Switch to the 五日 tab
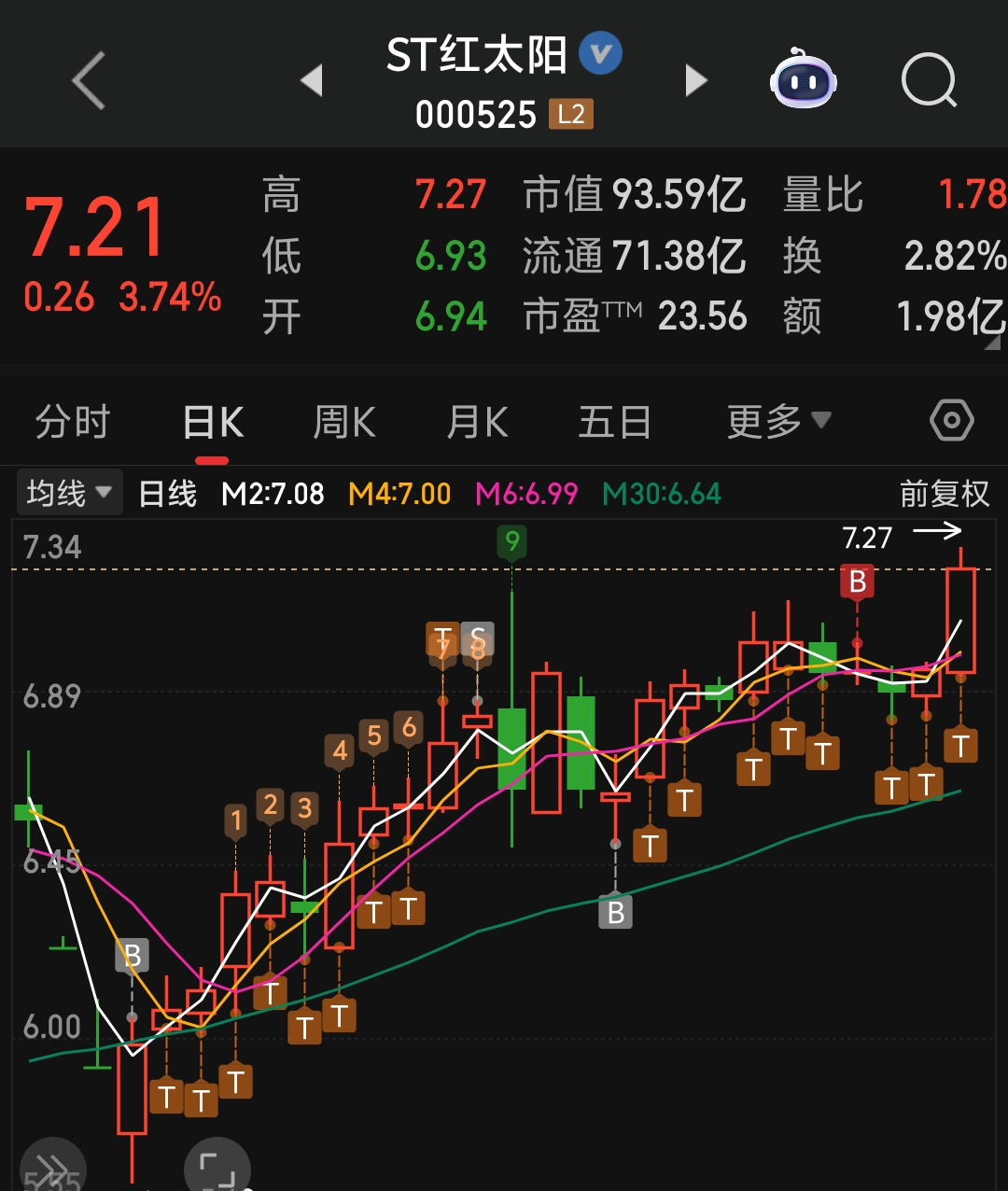1008x1191 pixels. tap(615, 422)
